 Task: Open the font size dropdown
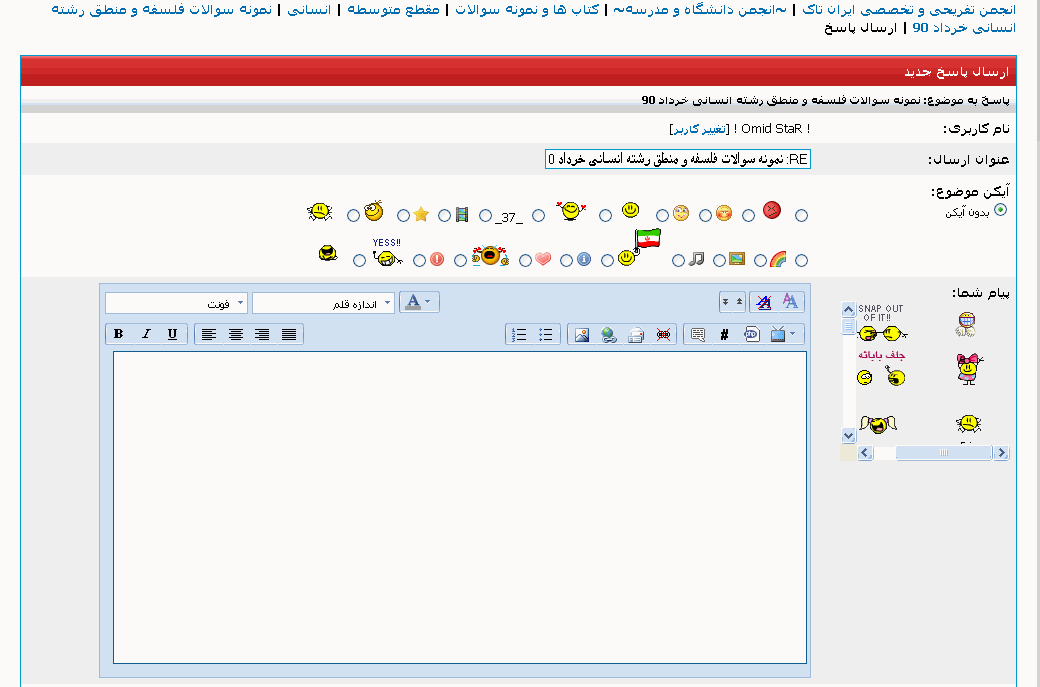pos(324,303)
